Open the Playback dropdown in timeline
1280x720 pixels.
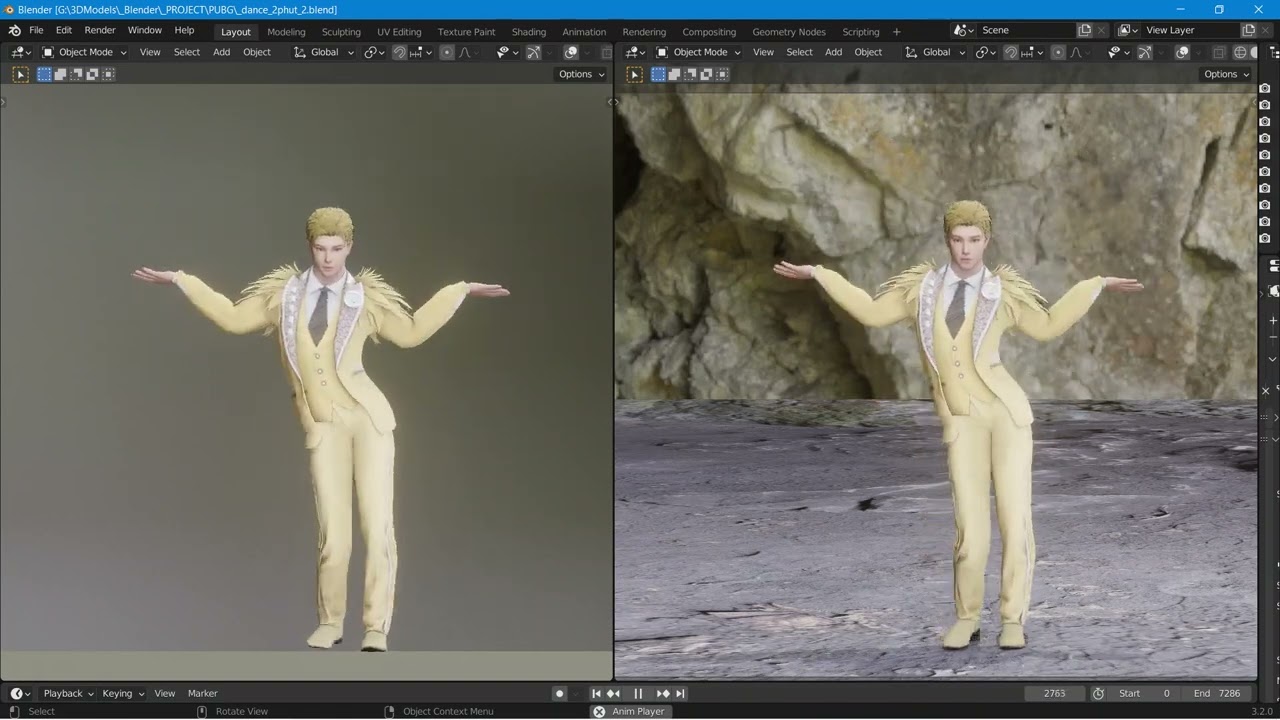click(x=68, y=693)
